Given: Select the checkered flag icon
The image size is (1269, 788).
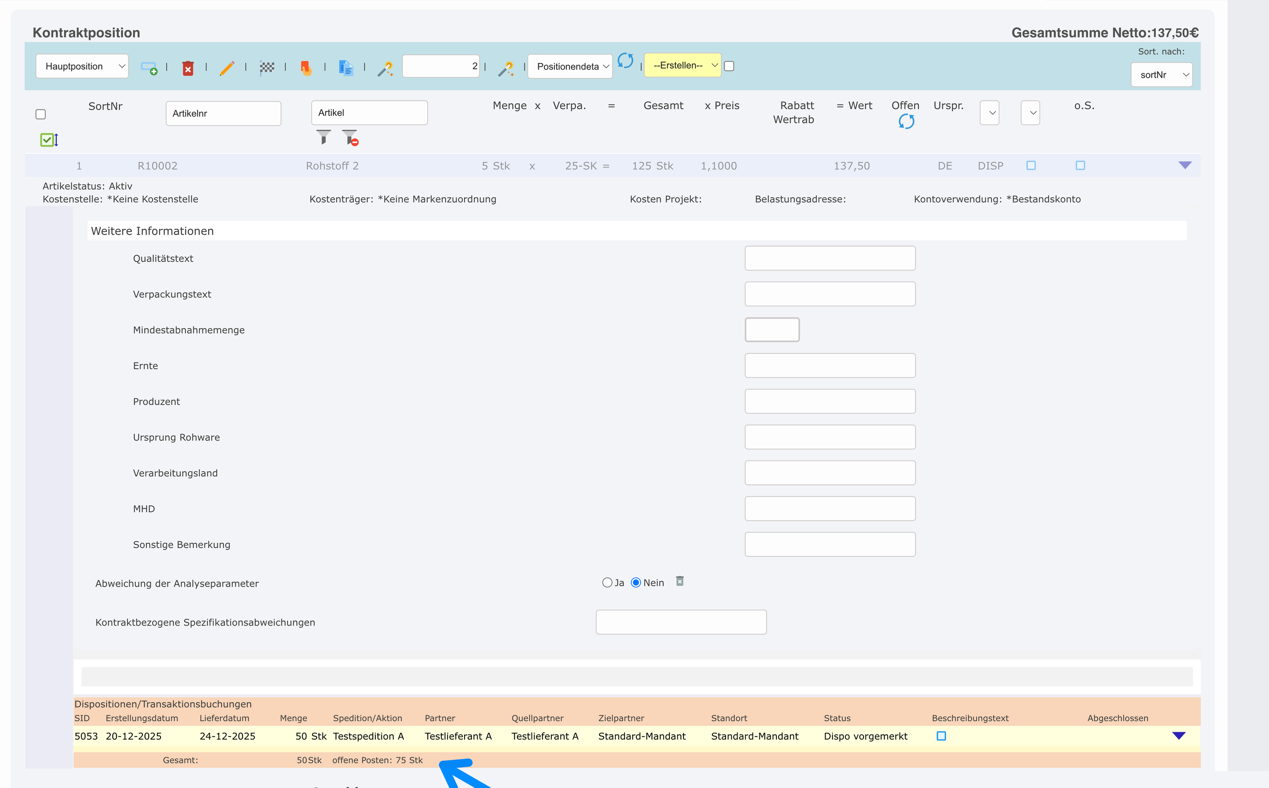Looking at the screenshot, I should coord(266,66).
